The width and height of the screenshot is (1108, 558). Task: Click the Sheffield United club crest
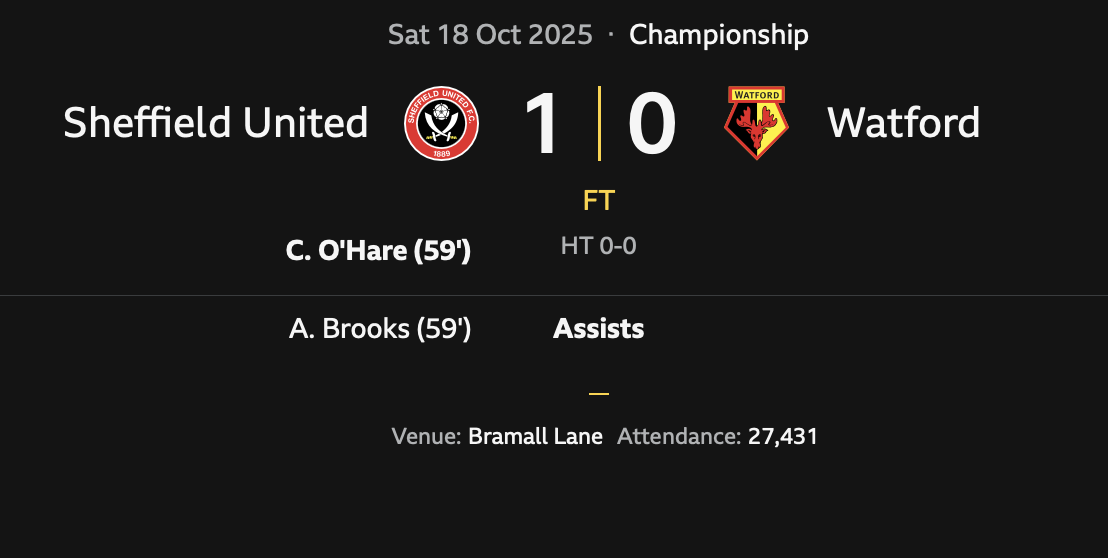pyautogui.click(x=441, y=123)
